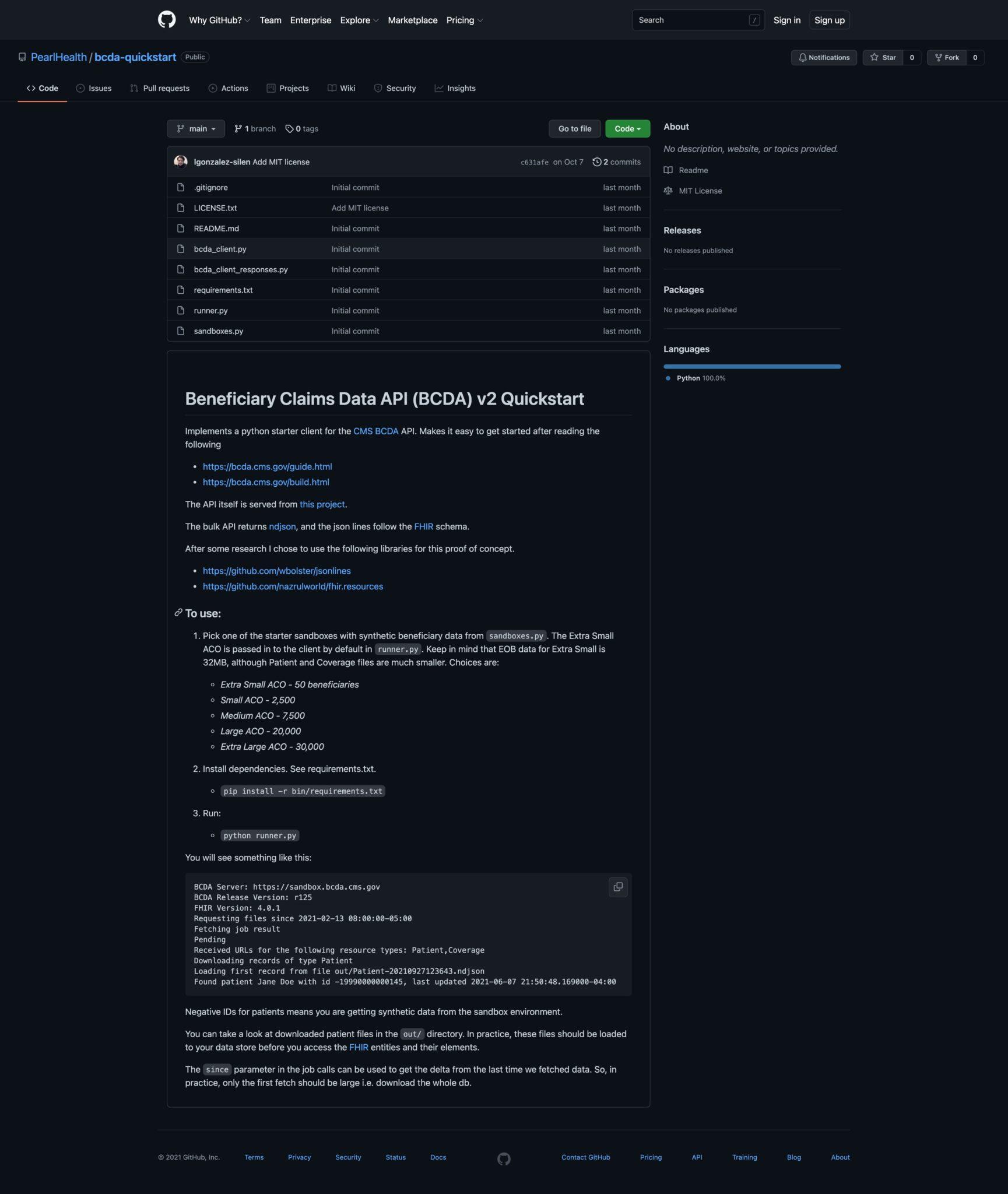Open the CMS BCDA link in README

coord(376,431)
